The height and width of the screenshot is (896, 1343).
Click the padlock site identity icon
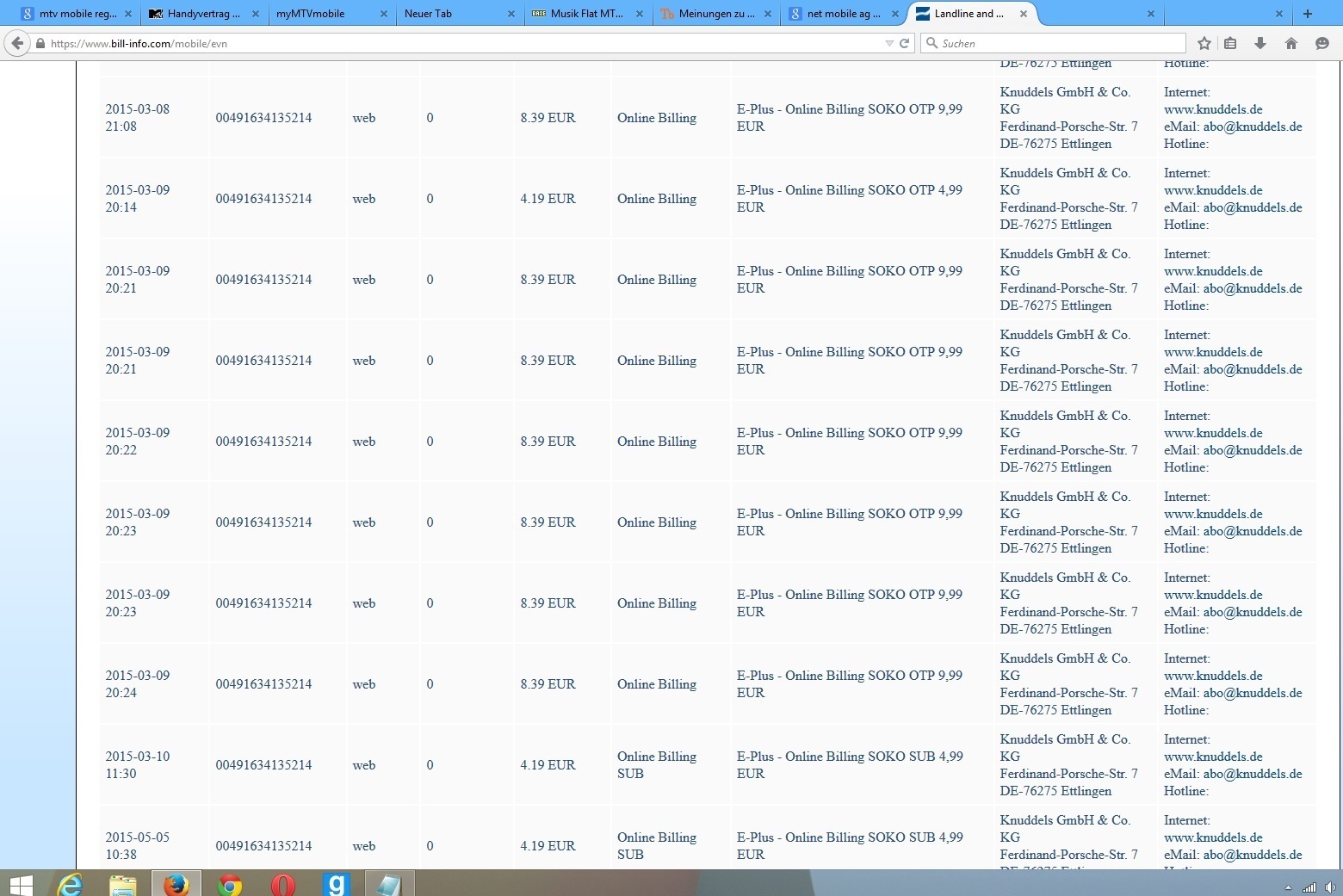(x=40, y=43)
